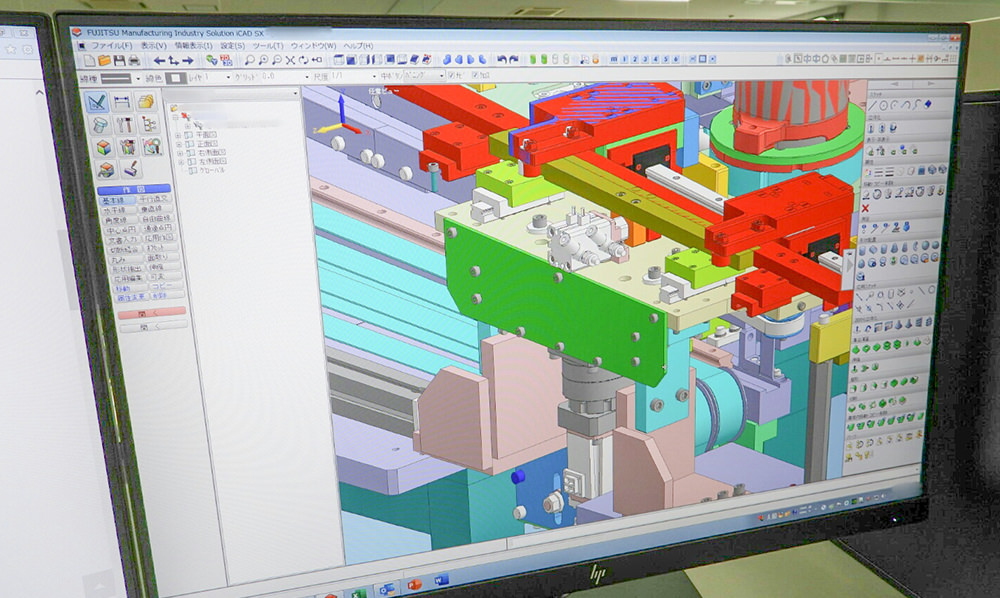Click the line tool in right palette
1000x598 pixels.
pyautogui.click(x=873, y=105)
